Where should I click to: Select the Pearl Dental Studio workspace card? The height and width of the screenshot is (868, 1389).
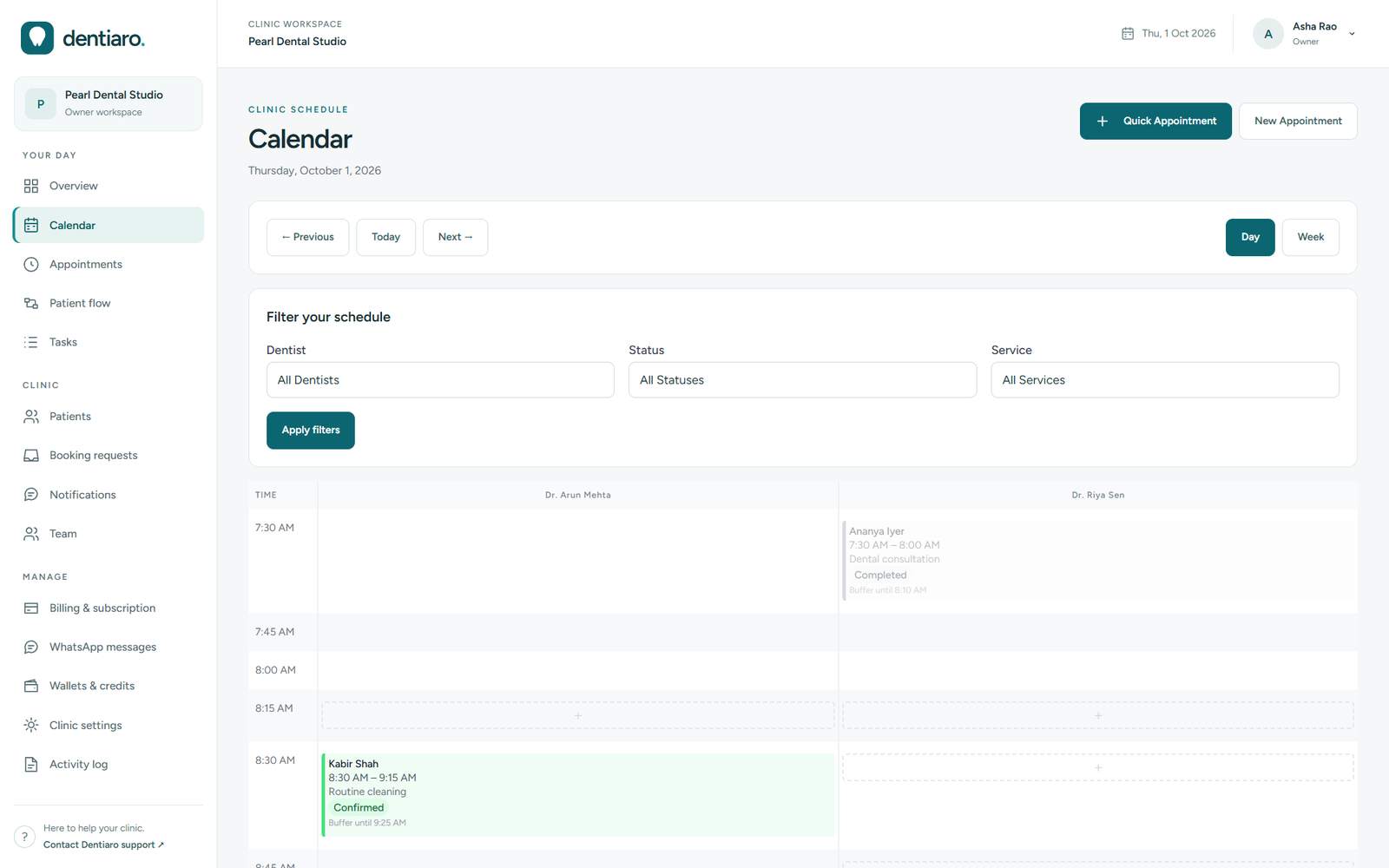(109, 104)
